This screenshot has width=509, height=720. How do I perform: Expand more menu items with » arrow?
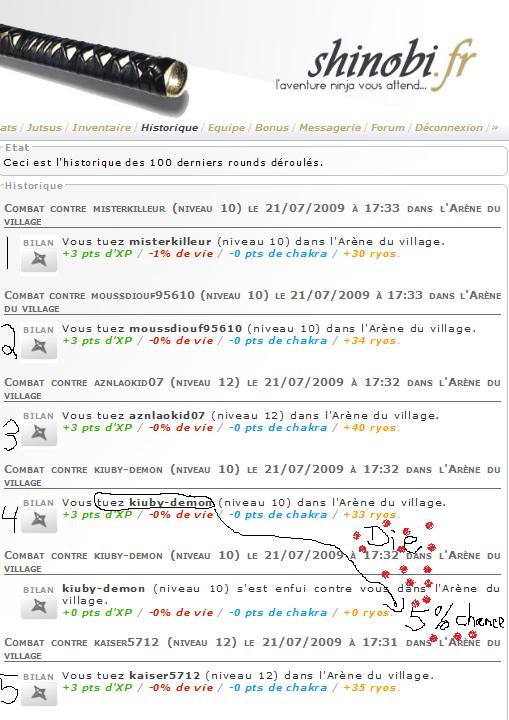coord(495,128)
